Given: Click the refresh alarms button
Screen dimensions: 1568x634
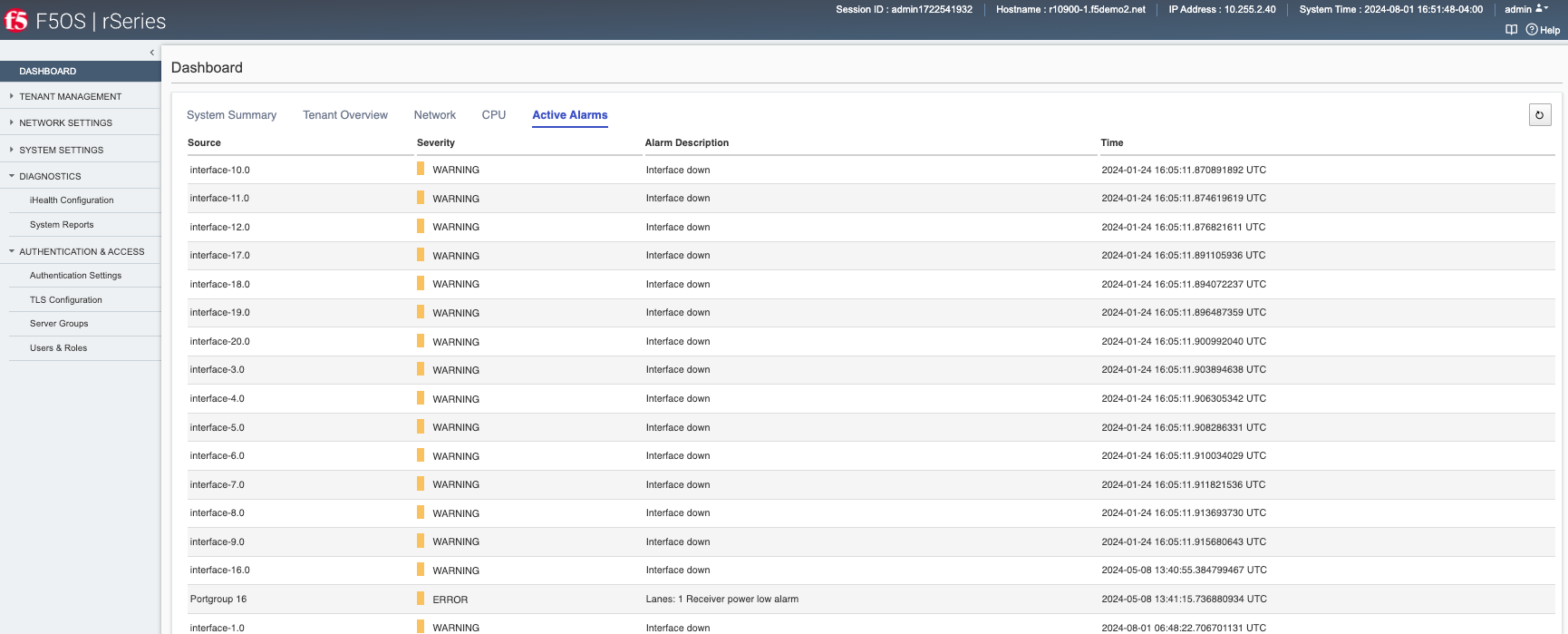Looking at the screenshot, I should click(x=1539, y=115).
